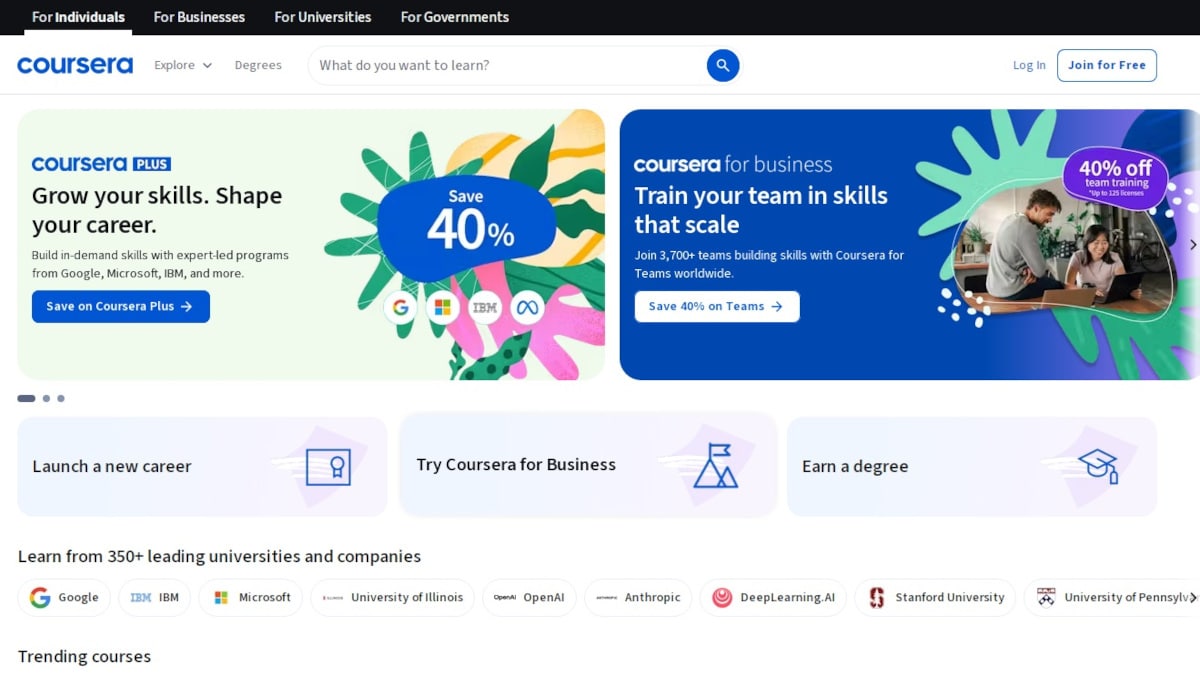Click the Meta logo in Coursera Plus banner

[527, 308]
